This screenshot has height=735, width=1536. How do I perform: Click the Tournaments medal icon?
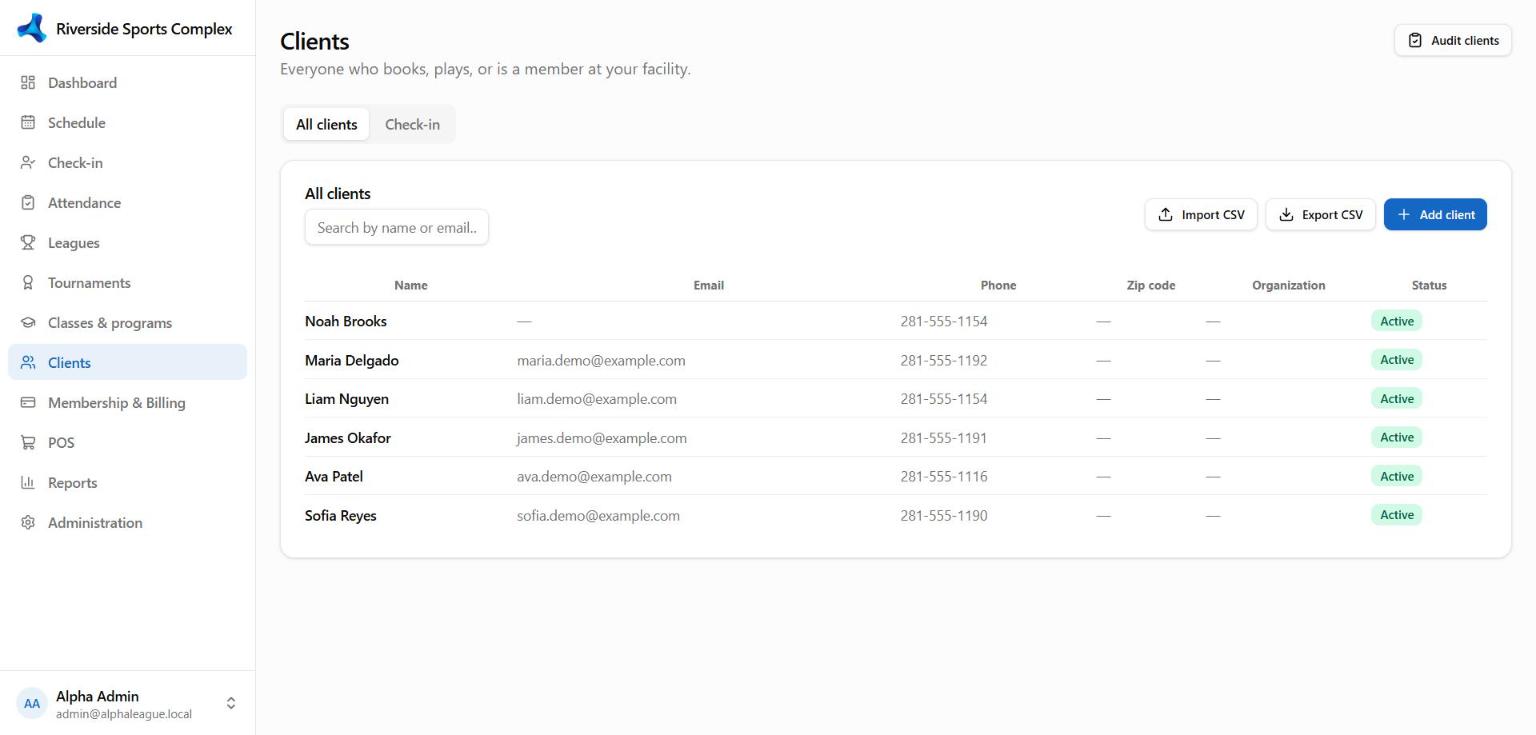28,283
